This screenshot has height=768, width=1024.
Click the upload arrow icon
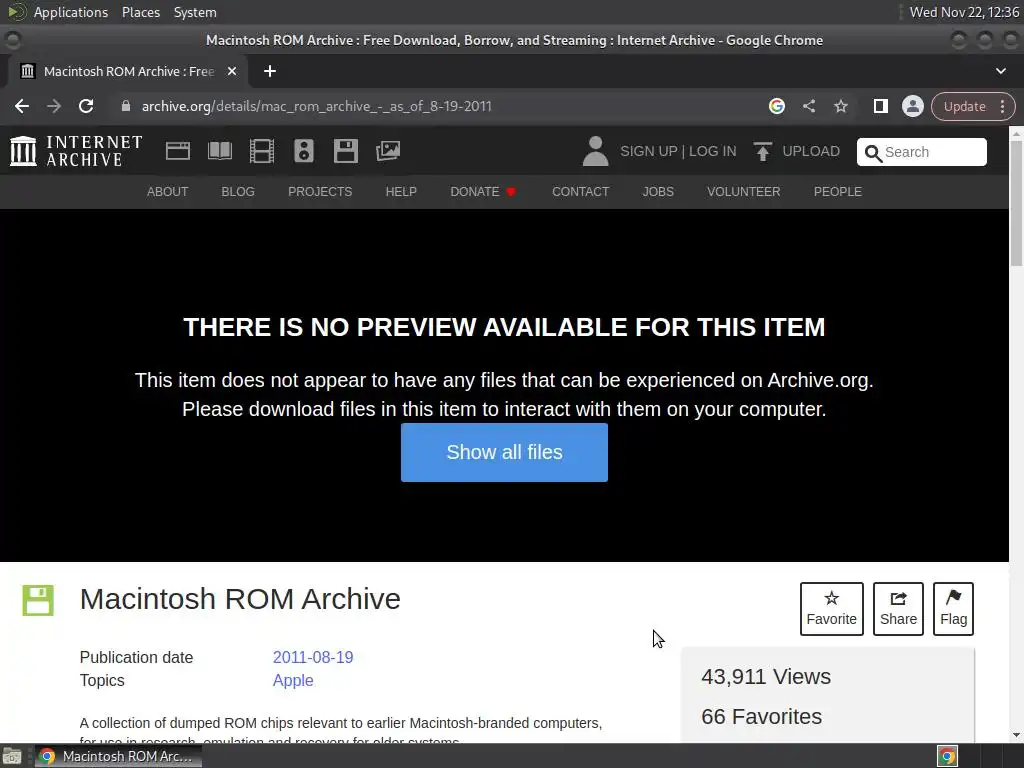pyautogui.click(x=762, y=151)
